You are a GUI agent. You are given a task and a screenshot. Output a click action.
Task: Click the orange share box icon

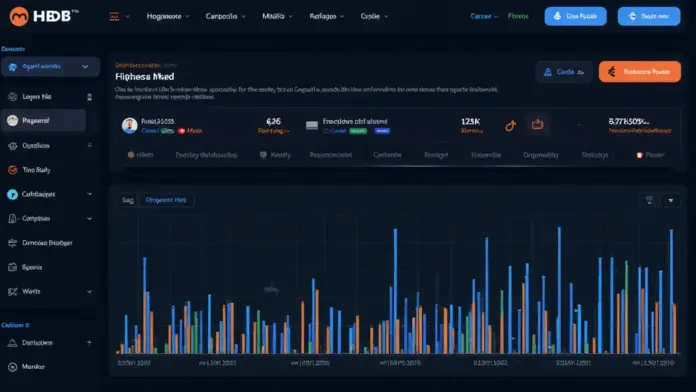click(538, 124)
